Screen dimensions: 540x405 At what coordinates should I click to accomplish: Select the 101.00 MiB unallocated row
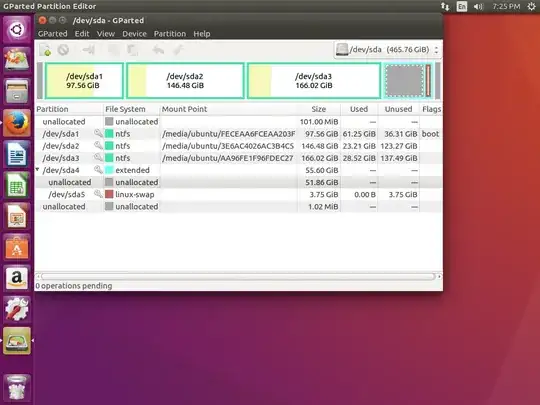point(239,122)
